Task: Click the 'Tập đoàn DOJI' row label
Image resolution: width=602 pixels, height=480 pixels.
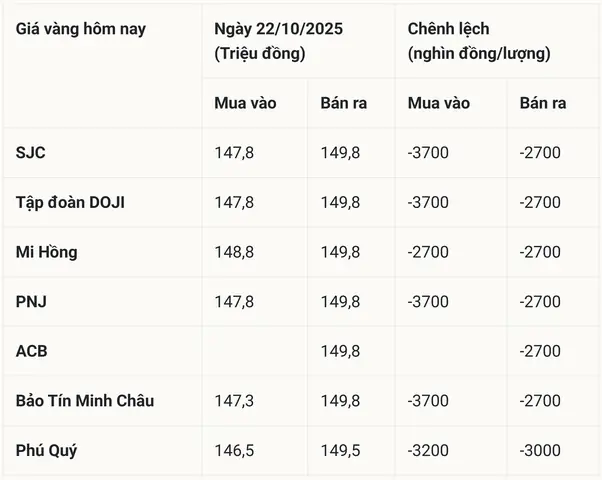Action: click(70, 202)
